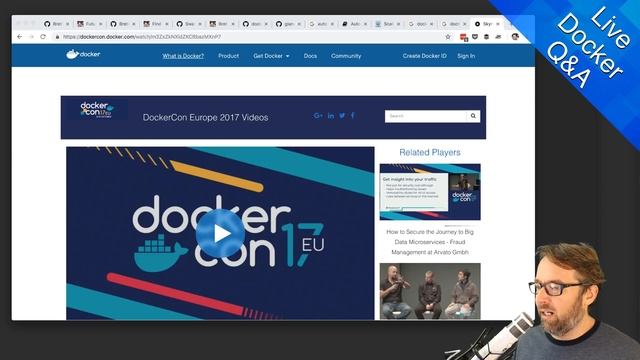Image resolution: width=640 pixels, height=360 pixels.
Task: Open the Chrome profile avatar
Action: pyautogui.click(x=515, y=37)
